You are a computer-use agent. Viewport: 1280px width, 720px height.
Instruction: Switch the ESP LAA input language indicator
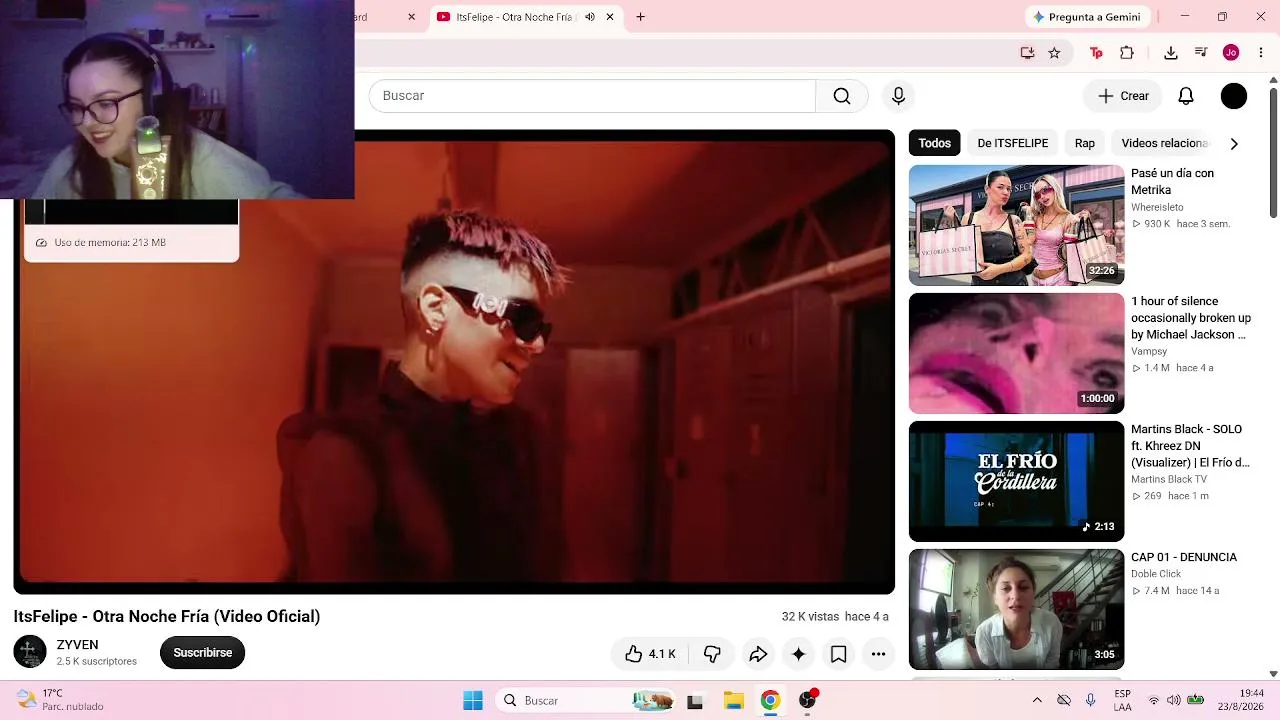[x=1123, y=700]
